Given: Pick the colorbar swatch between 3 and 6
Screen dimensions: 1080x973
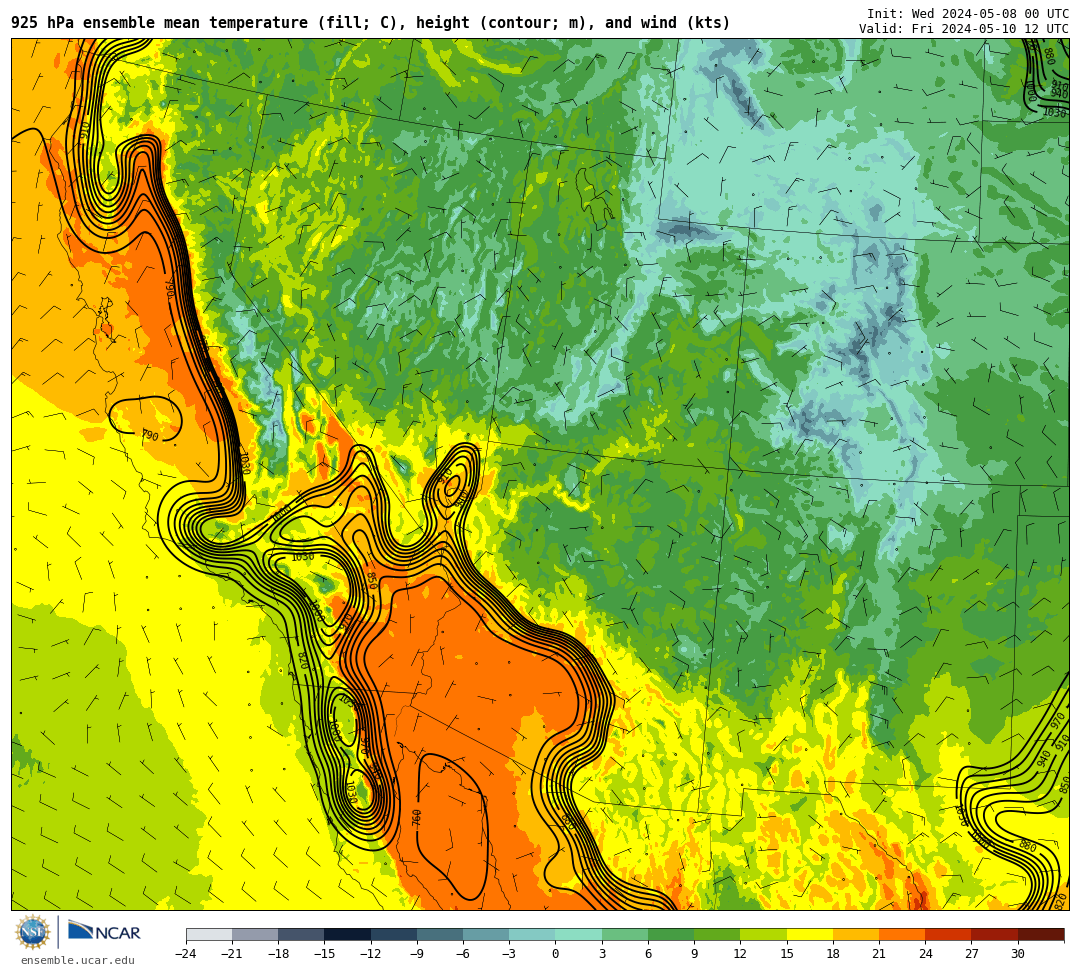Looking at the screenshot, I should [625, 934].
